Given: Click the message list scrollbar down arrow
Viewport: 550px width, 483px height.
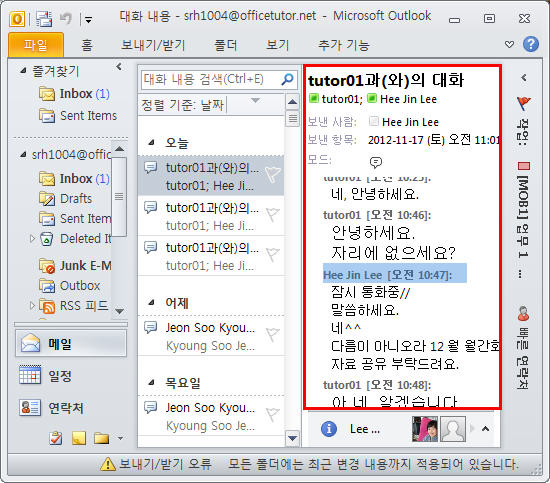Looking at the screenshot, I should (292, 438).
